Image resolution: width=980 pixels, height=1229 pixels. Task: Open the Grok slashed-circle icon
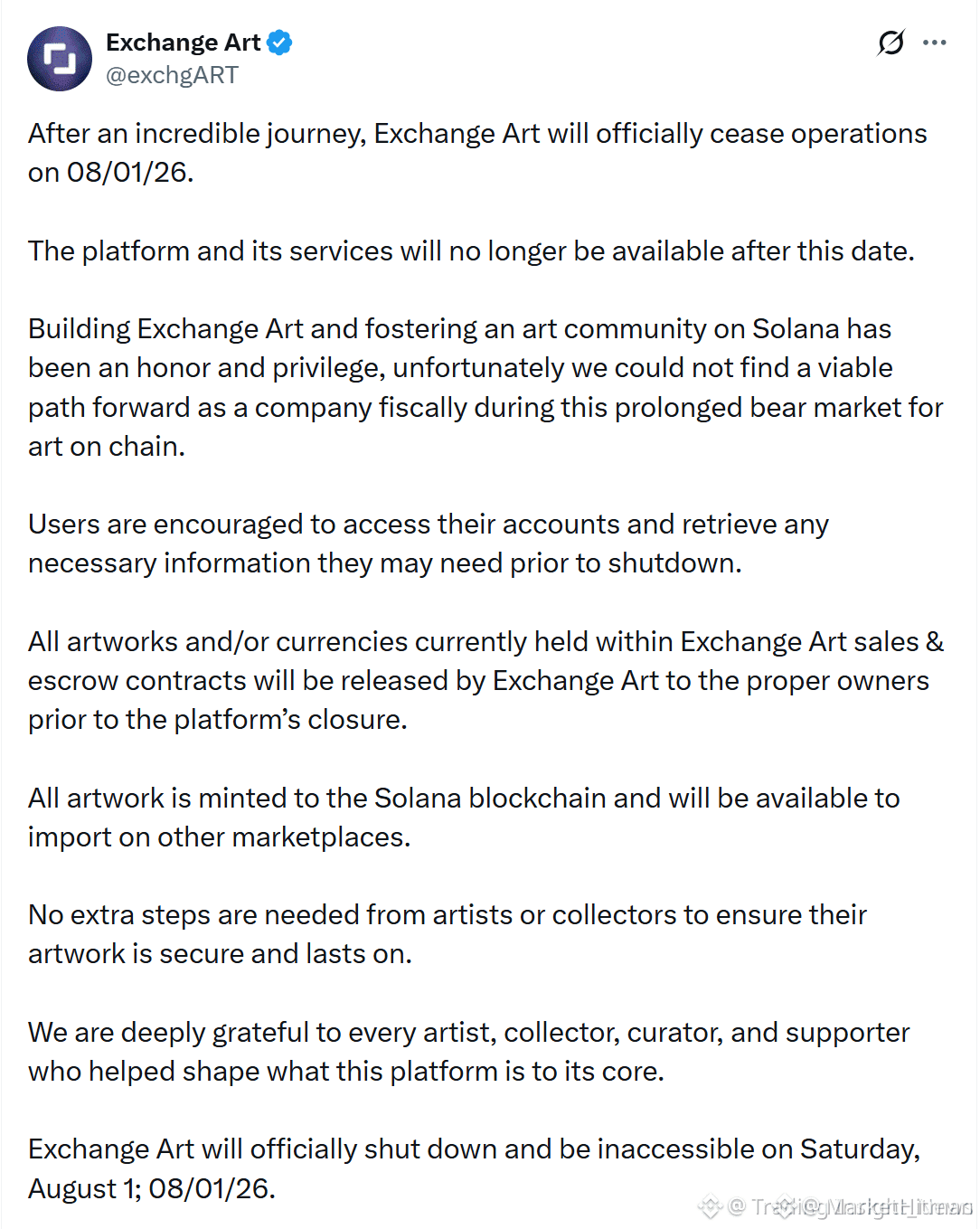(890, 43)
